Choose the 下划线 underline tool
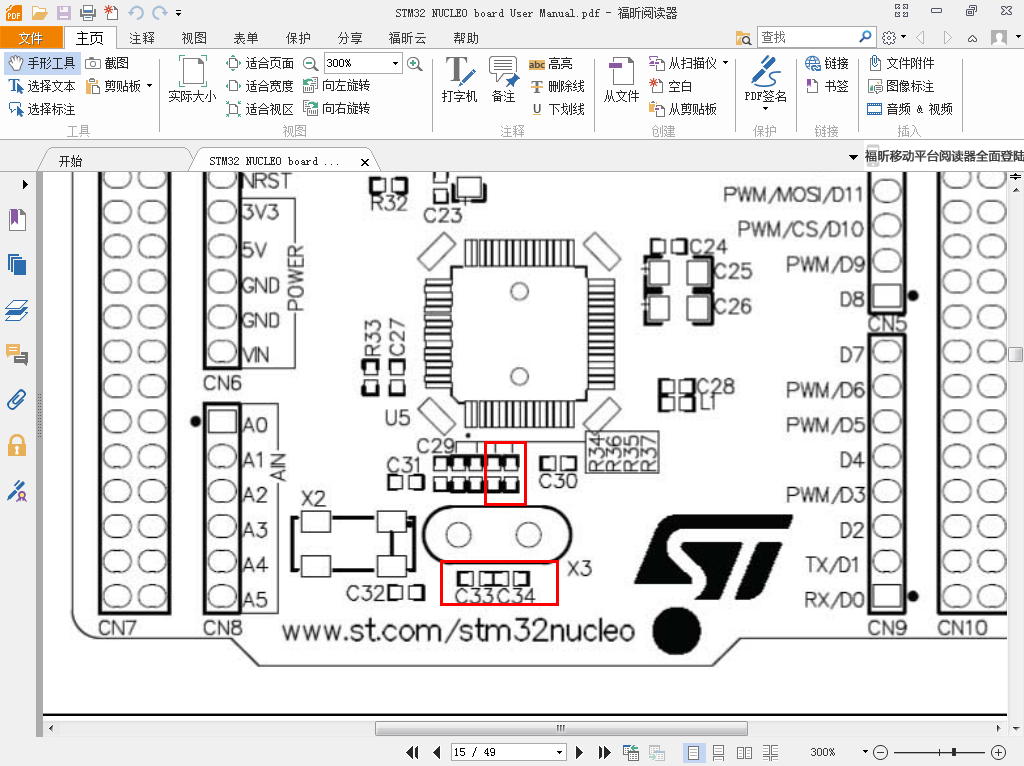 (x=557, y=109)
